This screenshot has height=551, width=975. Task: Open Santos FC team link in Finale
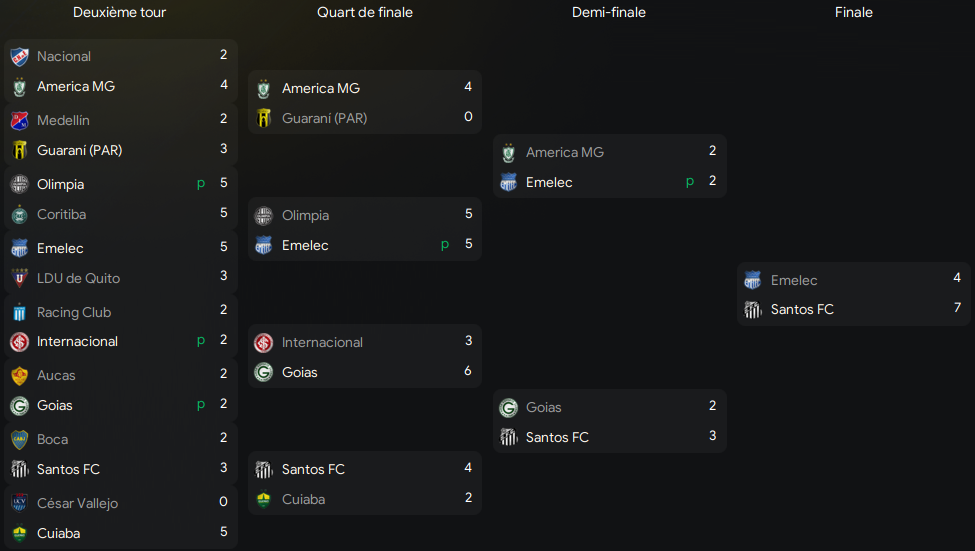tap(802, 310)
